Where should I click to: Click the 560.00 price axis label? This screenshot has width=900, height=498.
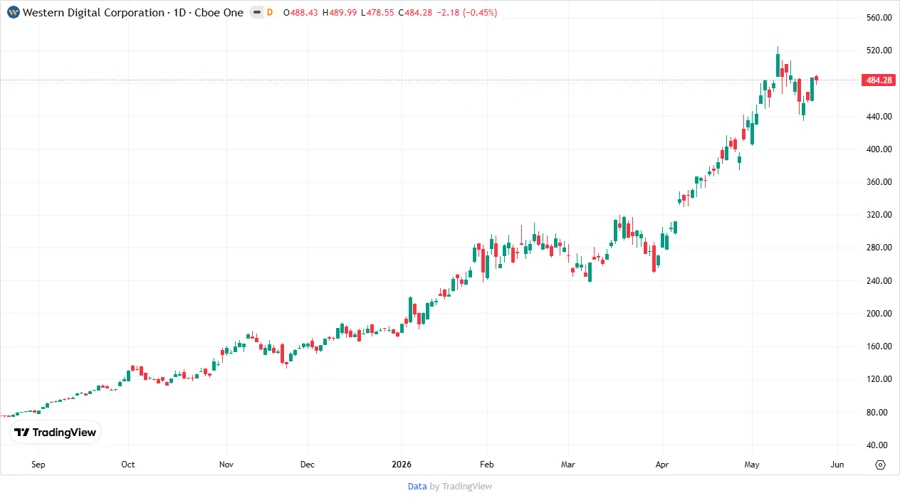point(879,18)
